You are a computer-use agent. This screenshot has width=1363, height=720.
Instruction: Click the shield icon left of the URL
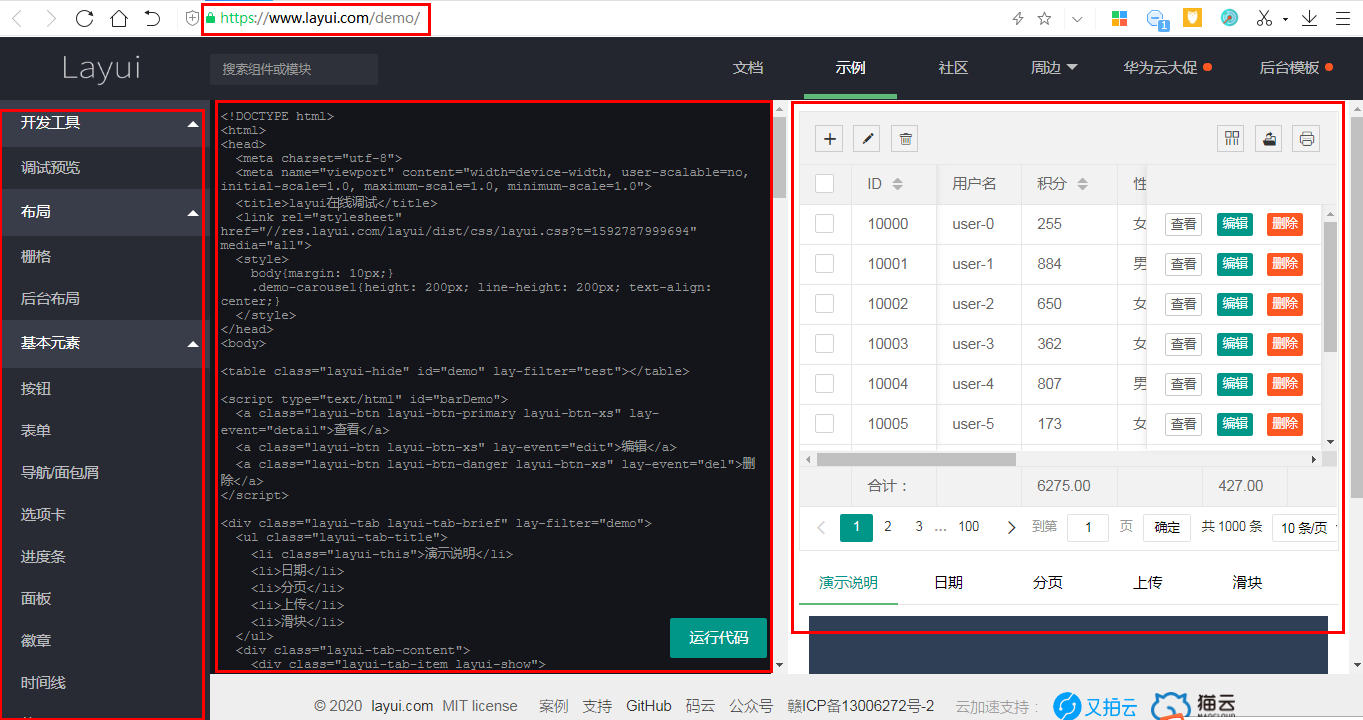(192, 18)
